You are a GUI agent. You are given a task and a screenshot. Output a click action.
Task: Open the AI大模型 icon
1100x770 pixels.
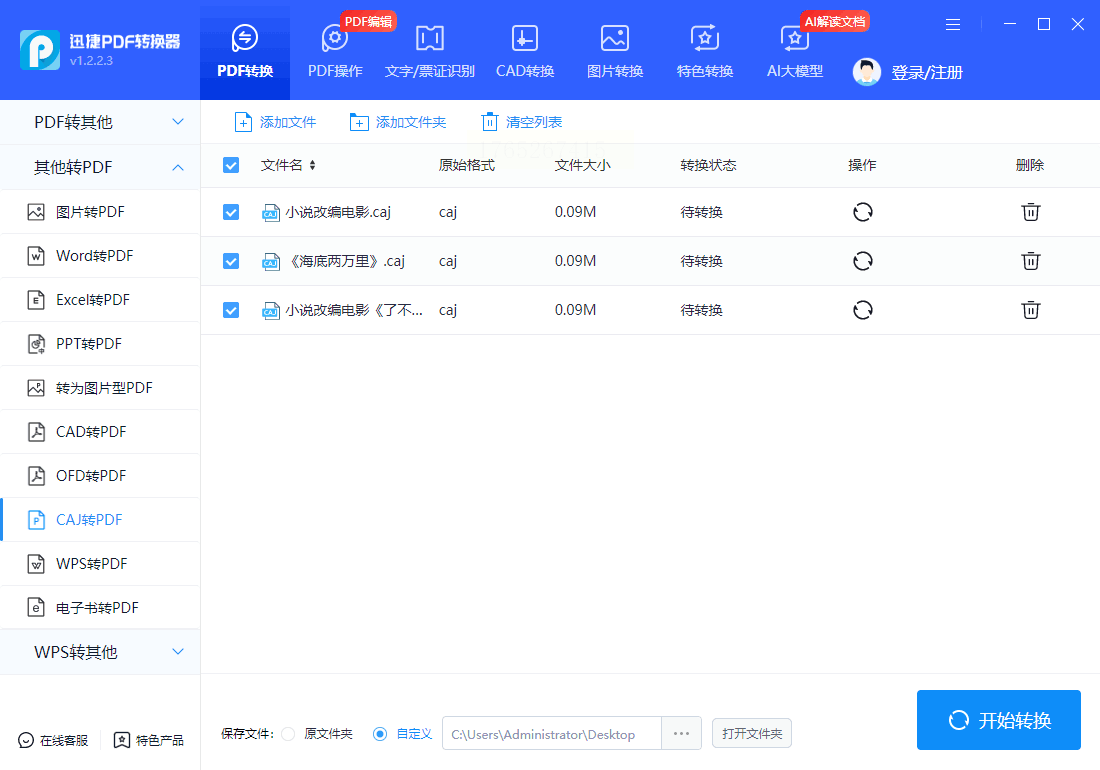[x=795, y=40]
